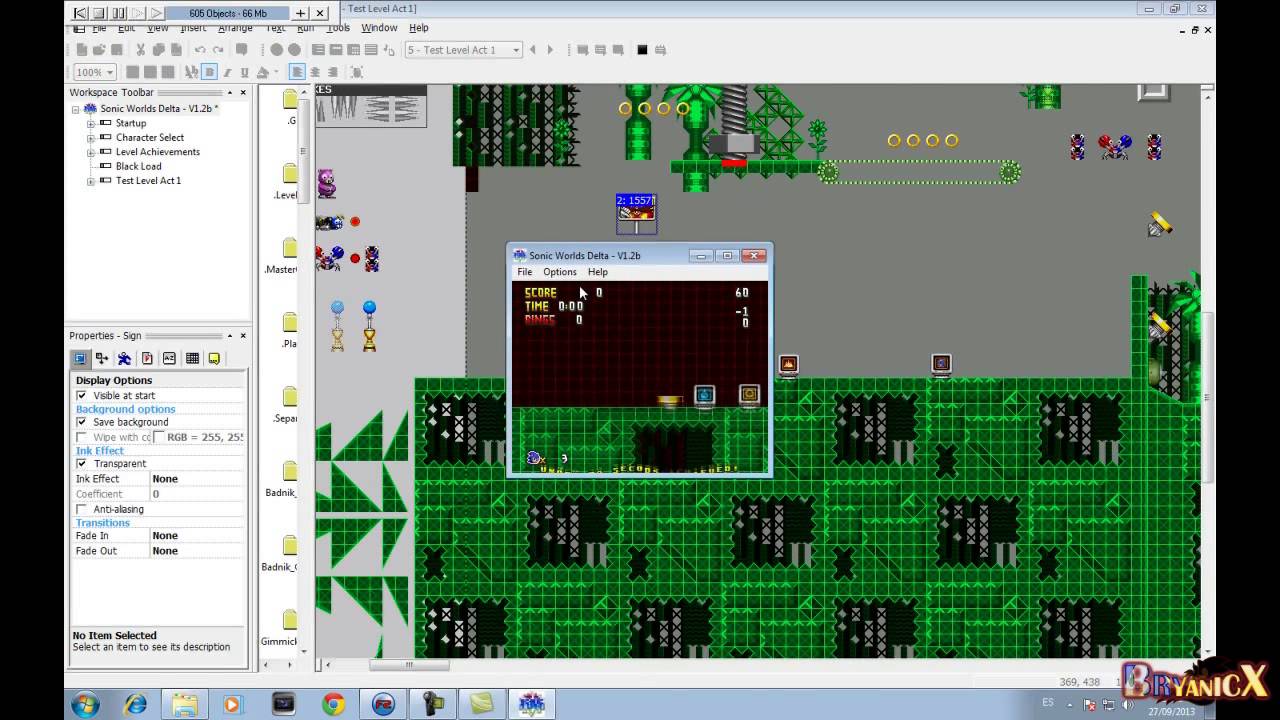
Task: Open the Window menu
Action: pos(379,28)
